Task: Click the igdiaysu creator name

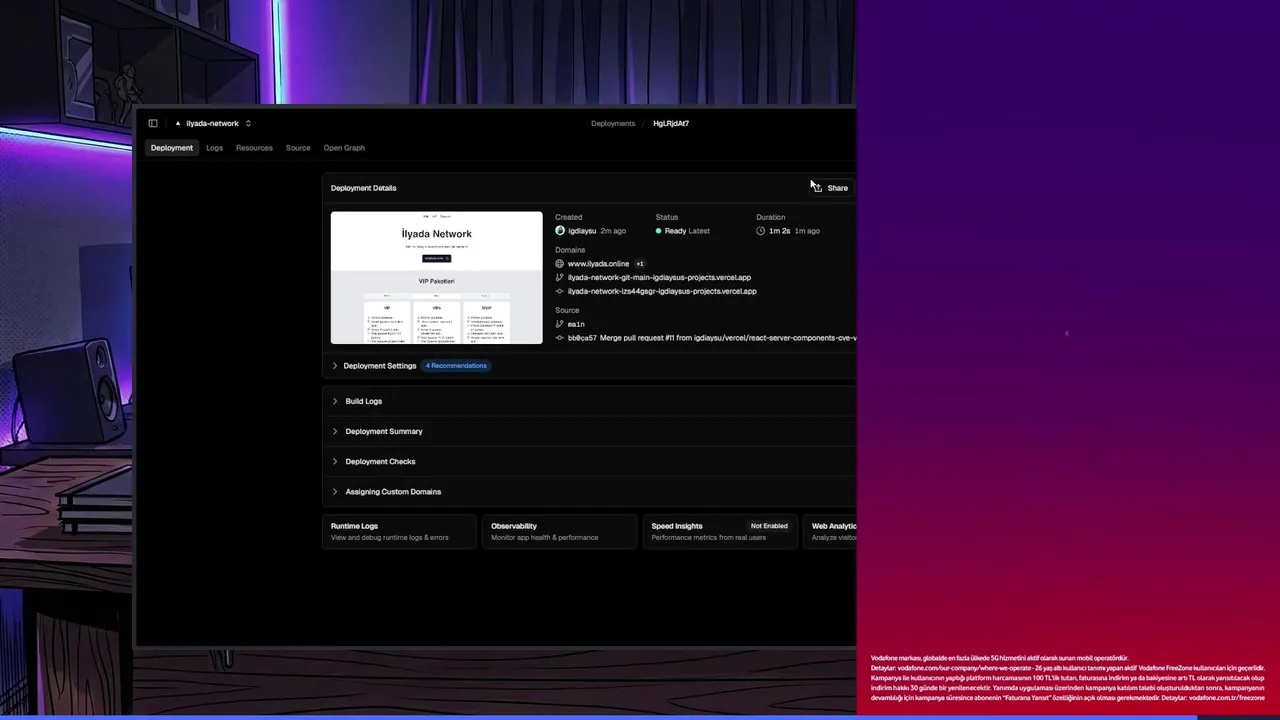Action: click(582, 231)
